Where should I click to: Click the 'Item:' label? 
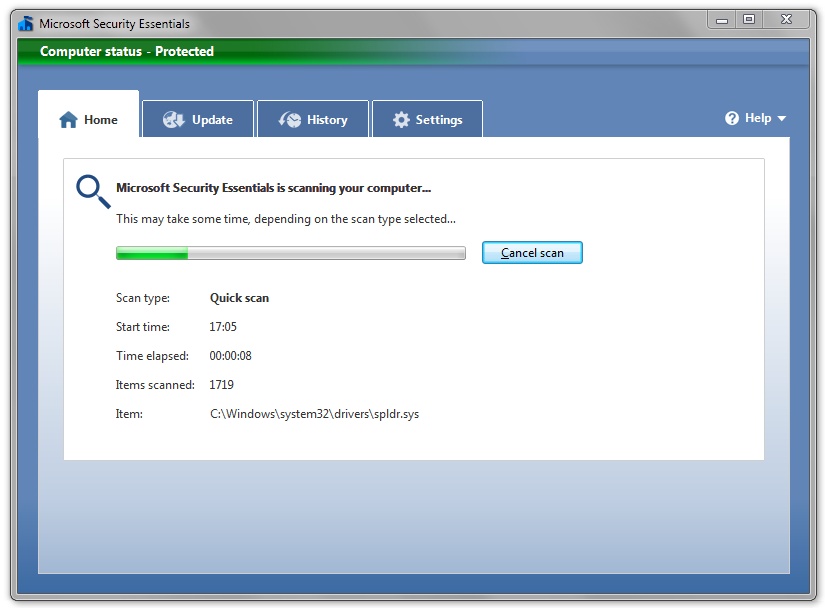[129, 414]
